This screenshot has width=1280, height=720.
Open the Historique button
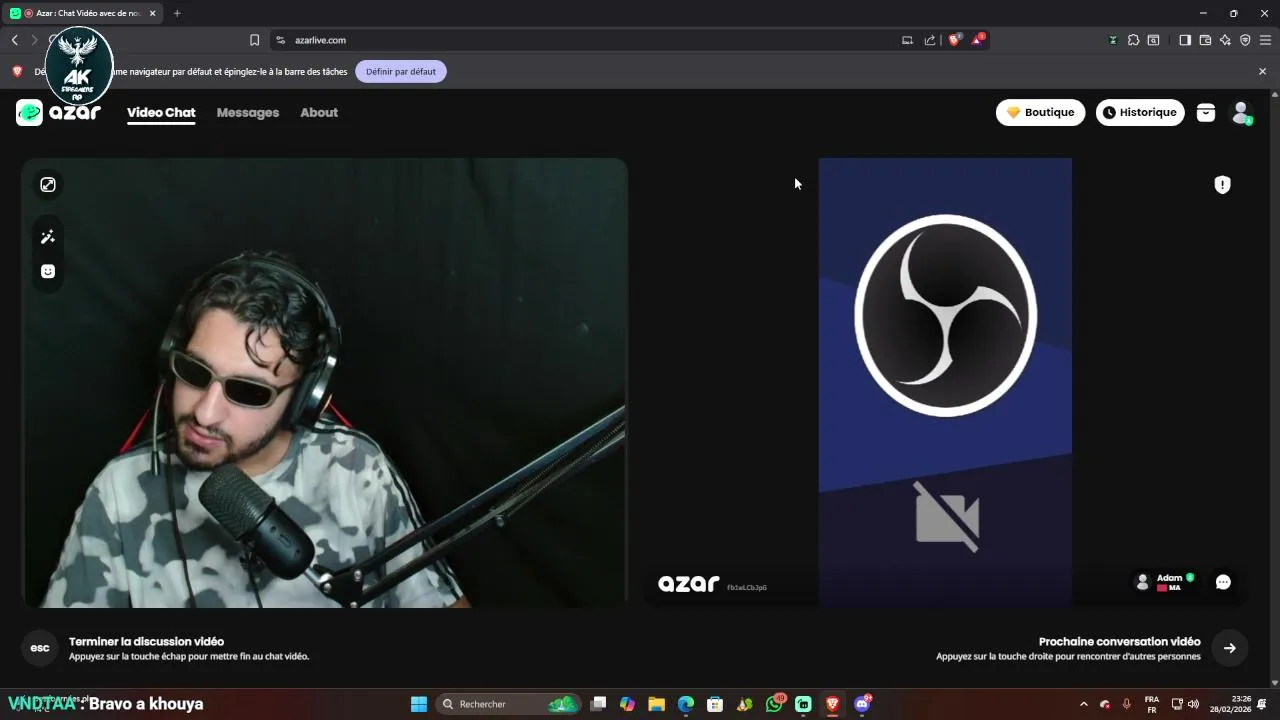[1140, 112]
